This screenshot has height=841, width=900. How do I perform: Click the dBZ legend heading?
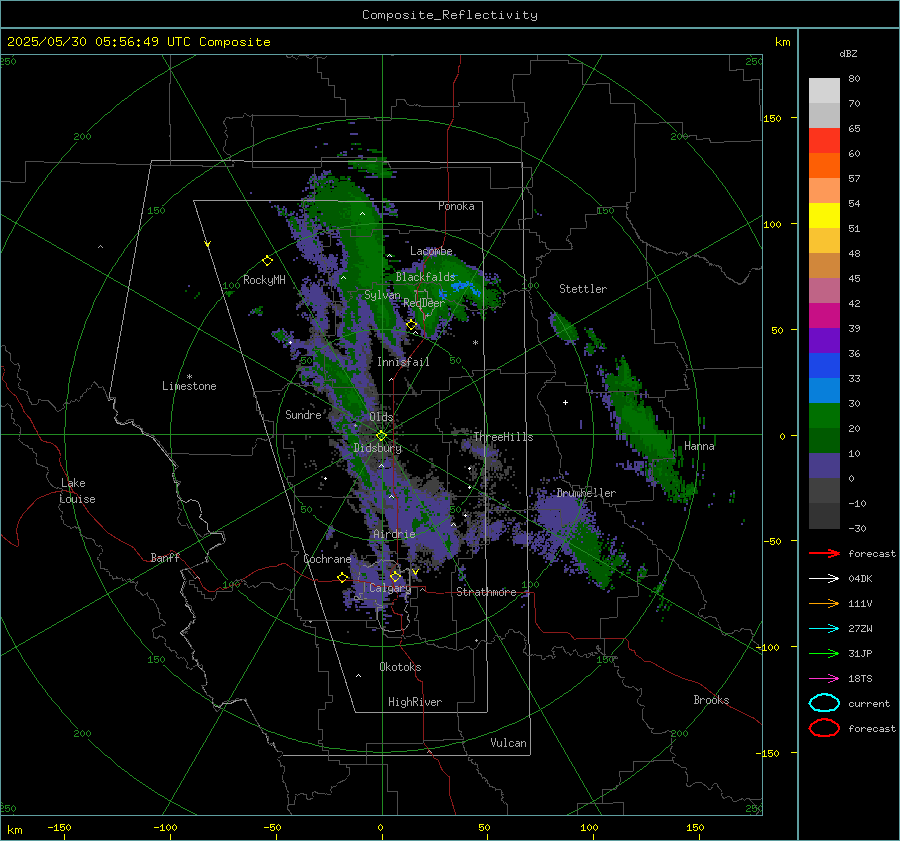point(848,53)
